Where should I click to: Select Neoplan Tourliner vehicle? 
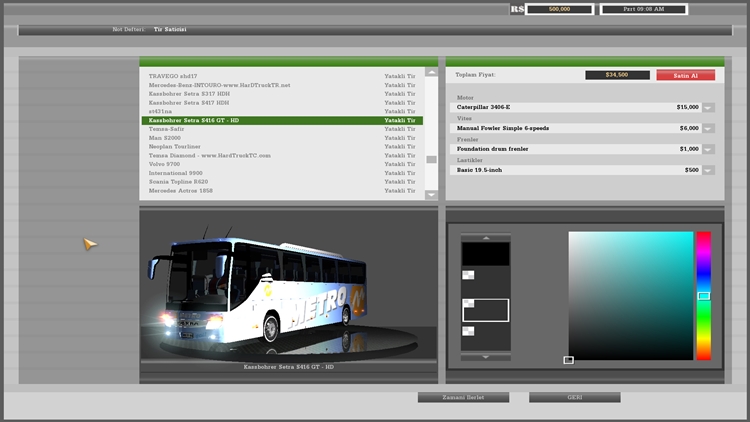pos(282,146)
